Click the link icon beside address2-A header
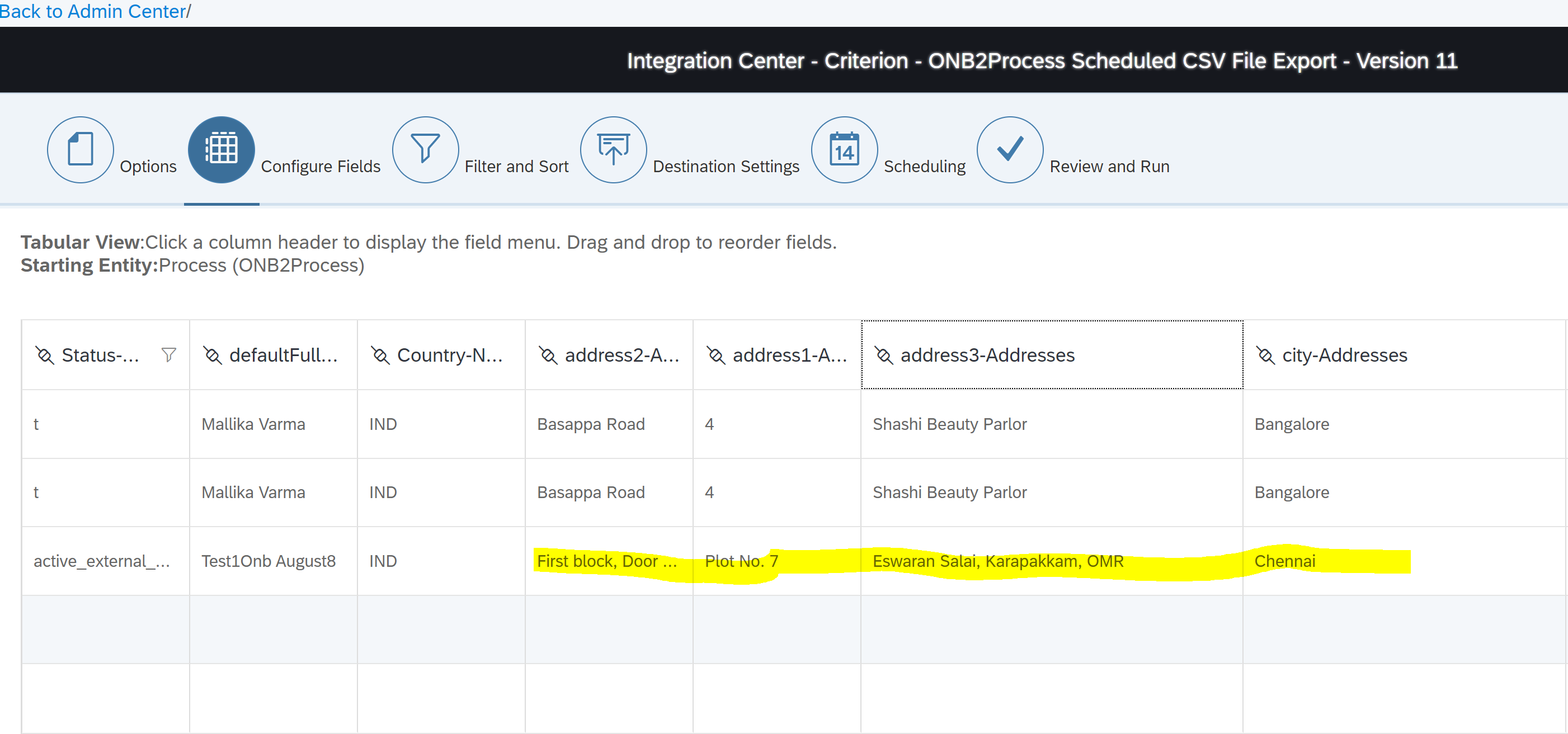 (x=548, y=355)
